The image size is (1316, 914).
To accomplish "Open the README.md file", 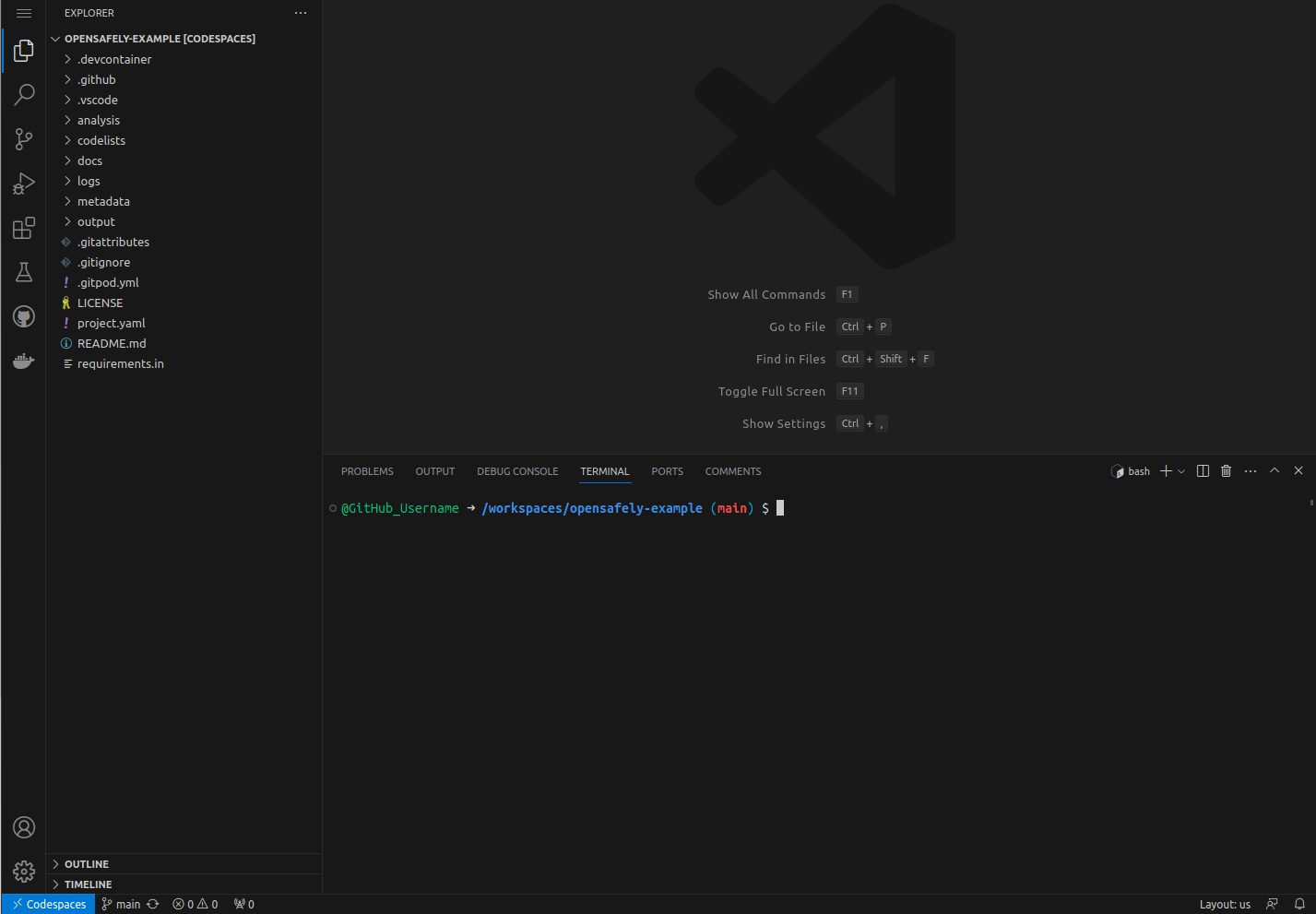I will click(112, 343).
